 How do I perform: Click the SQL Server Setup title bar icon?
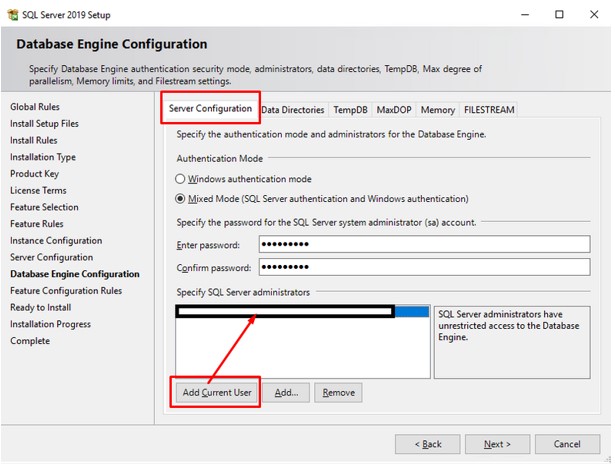13,15
